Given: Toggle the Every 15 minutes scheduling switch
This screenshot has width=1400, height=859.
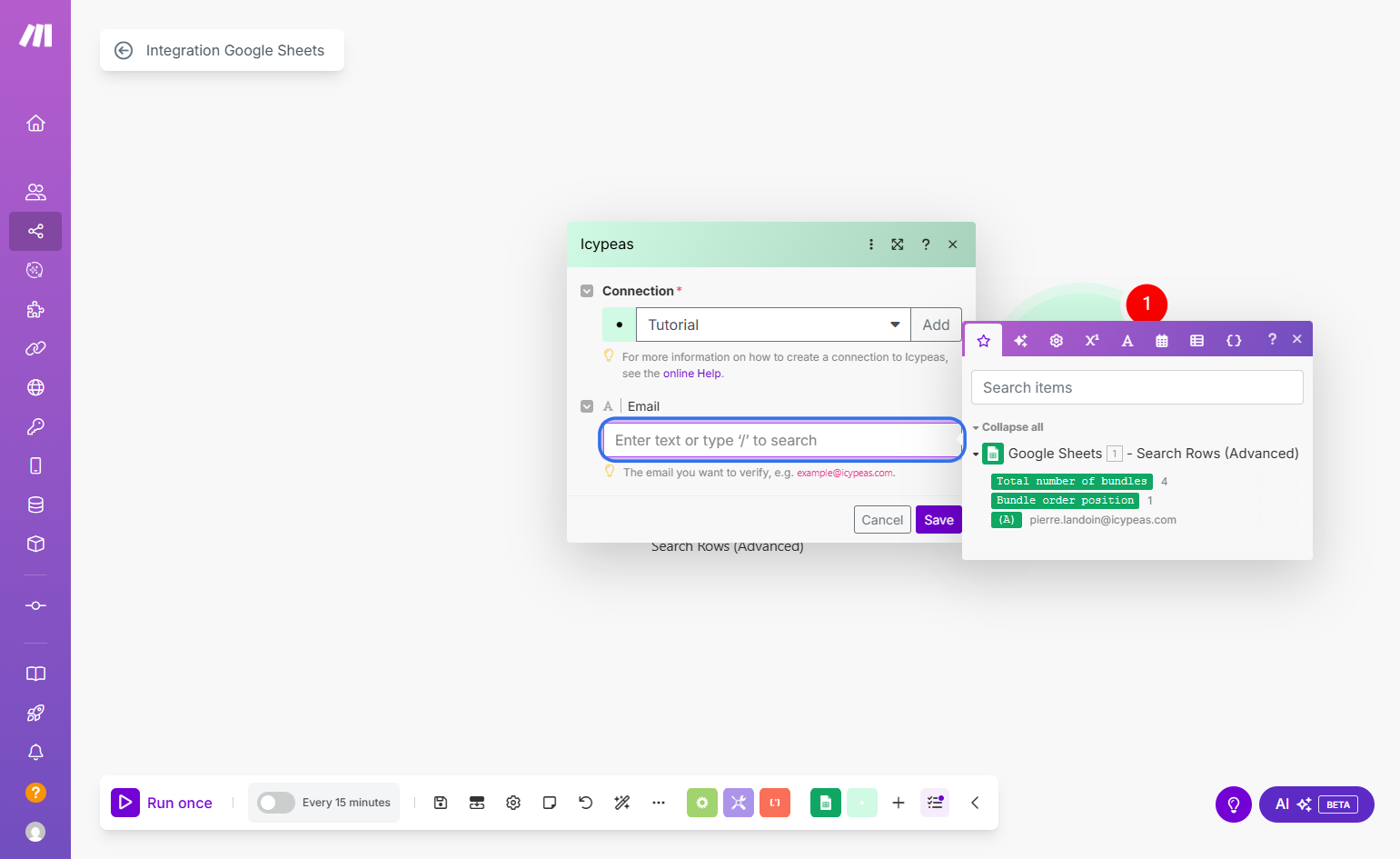Looking at the screenshot, I should point(276,803).
